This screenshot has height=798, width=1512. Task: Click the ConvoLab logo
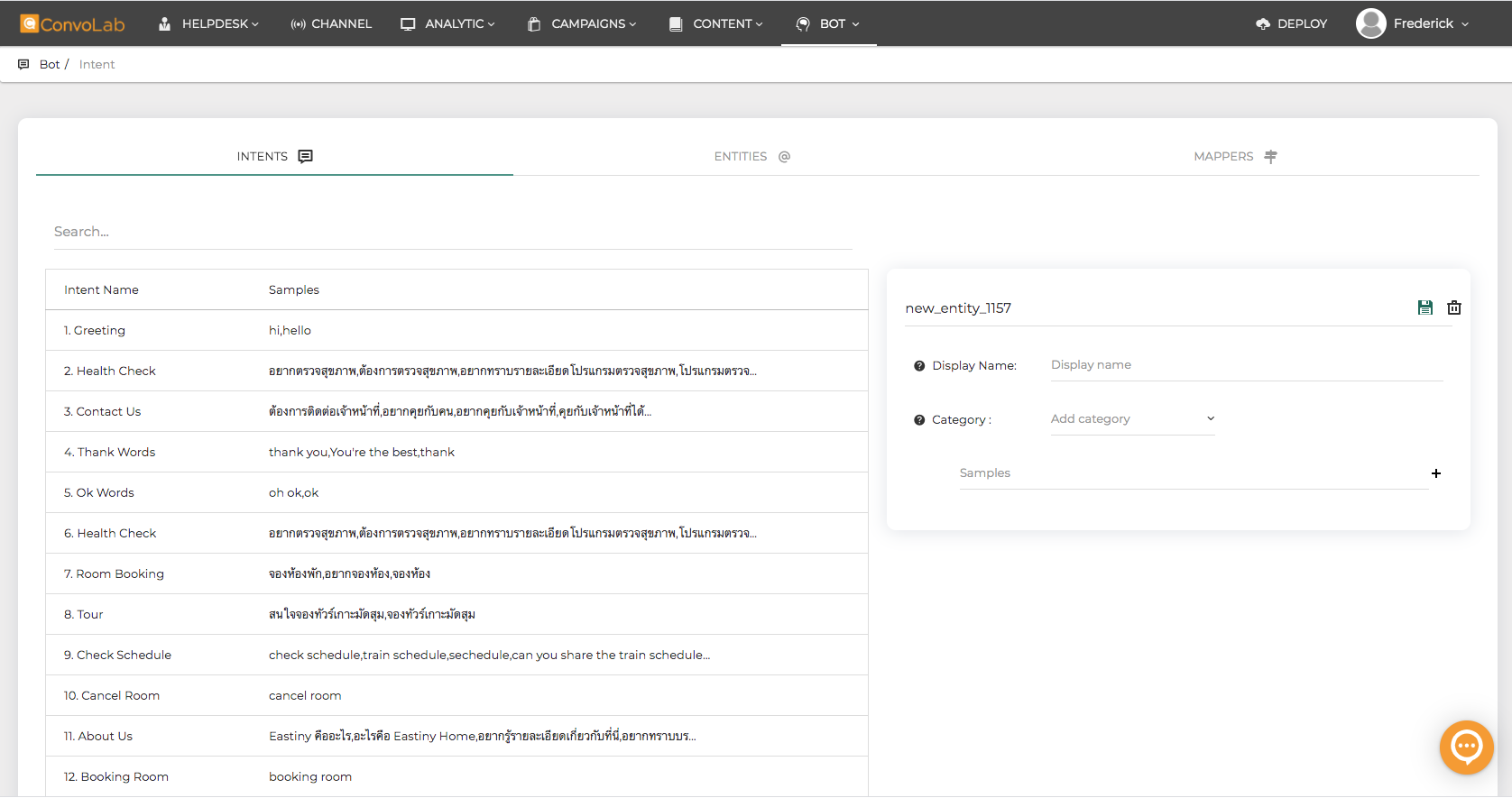(x=73, y=23)
